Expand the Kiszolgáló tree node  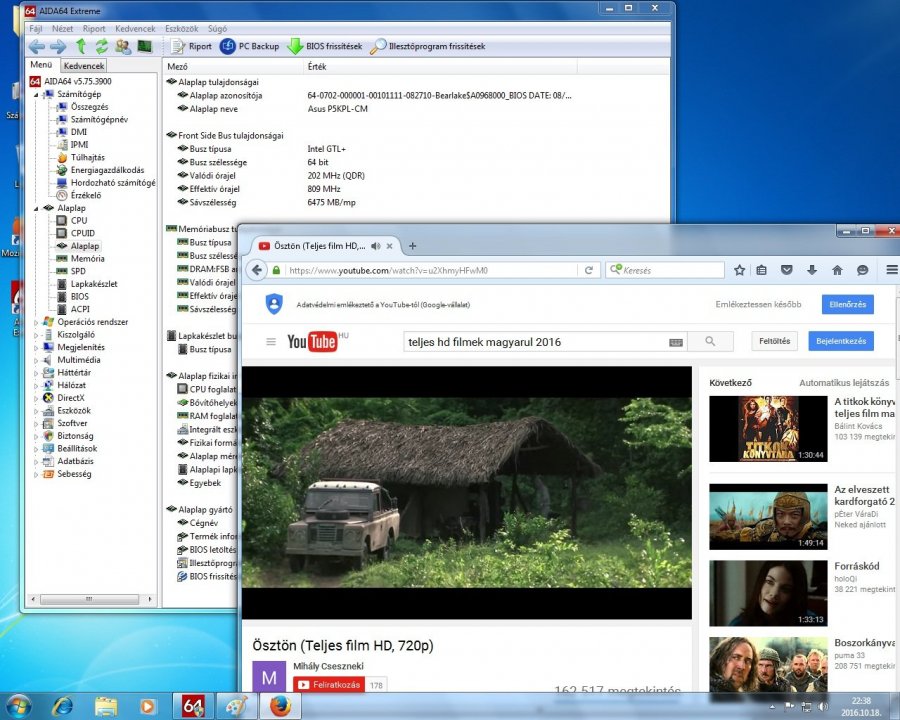36,335
